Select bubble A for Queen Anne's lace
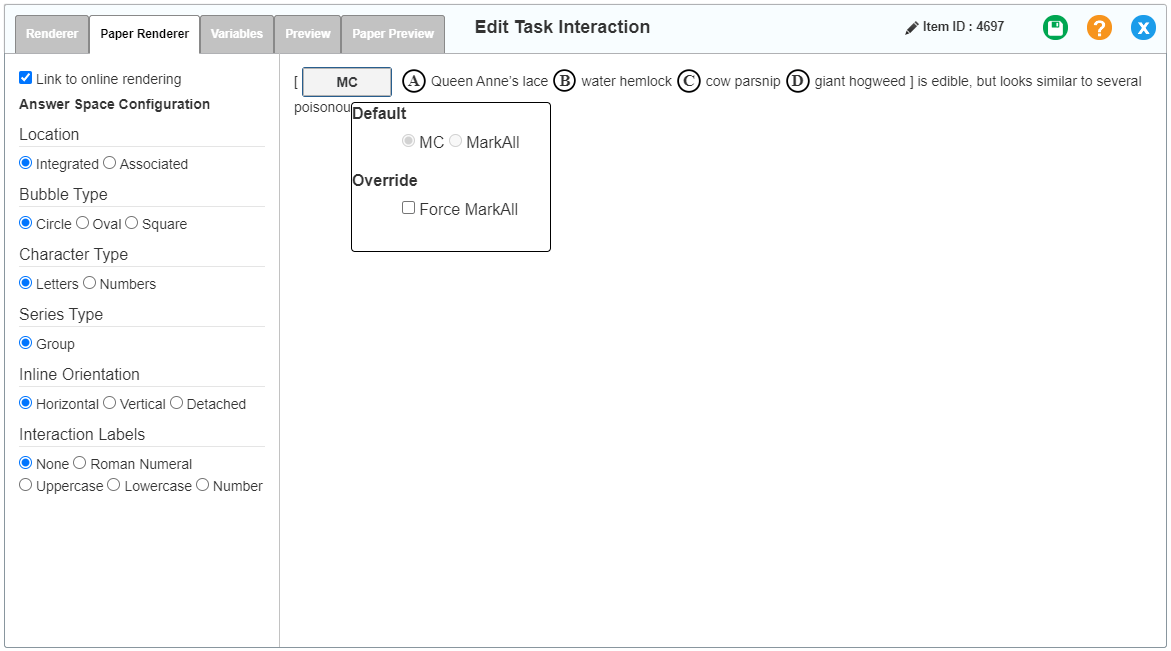1171x651 pixels. [x=414, y=81]
